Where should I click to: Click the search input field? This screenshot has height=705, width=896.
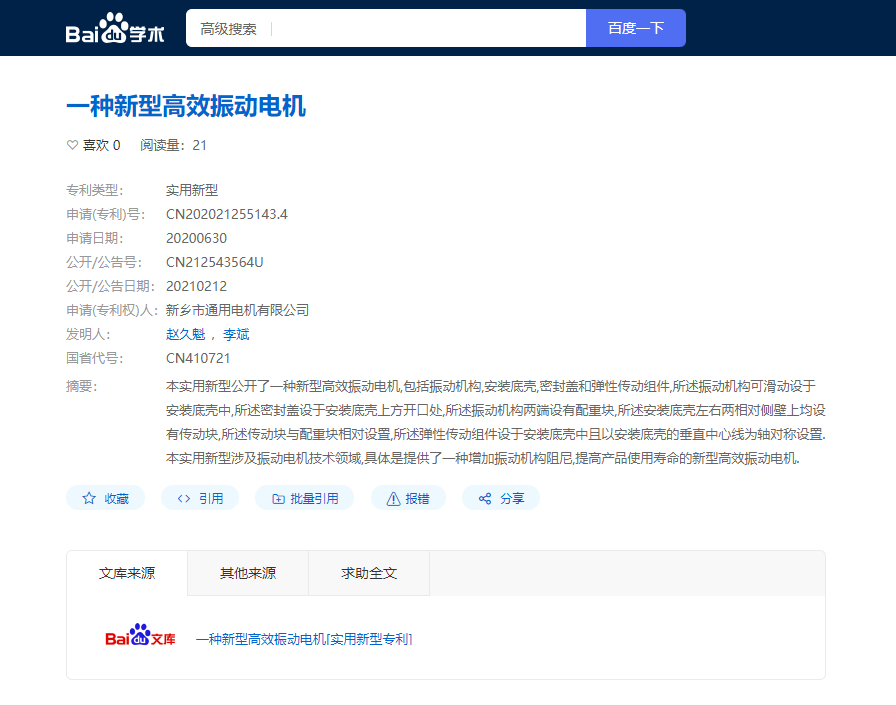(429, 28)
